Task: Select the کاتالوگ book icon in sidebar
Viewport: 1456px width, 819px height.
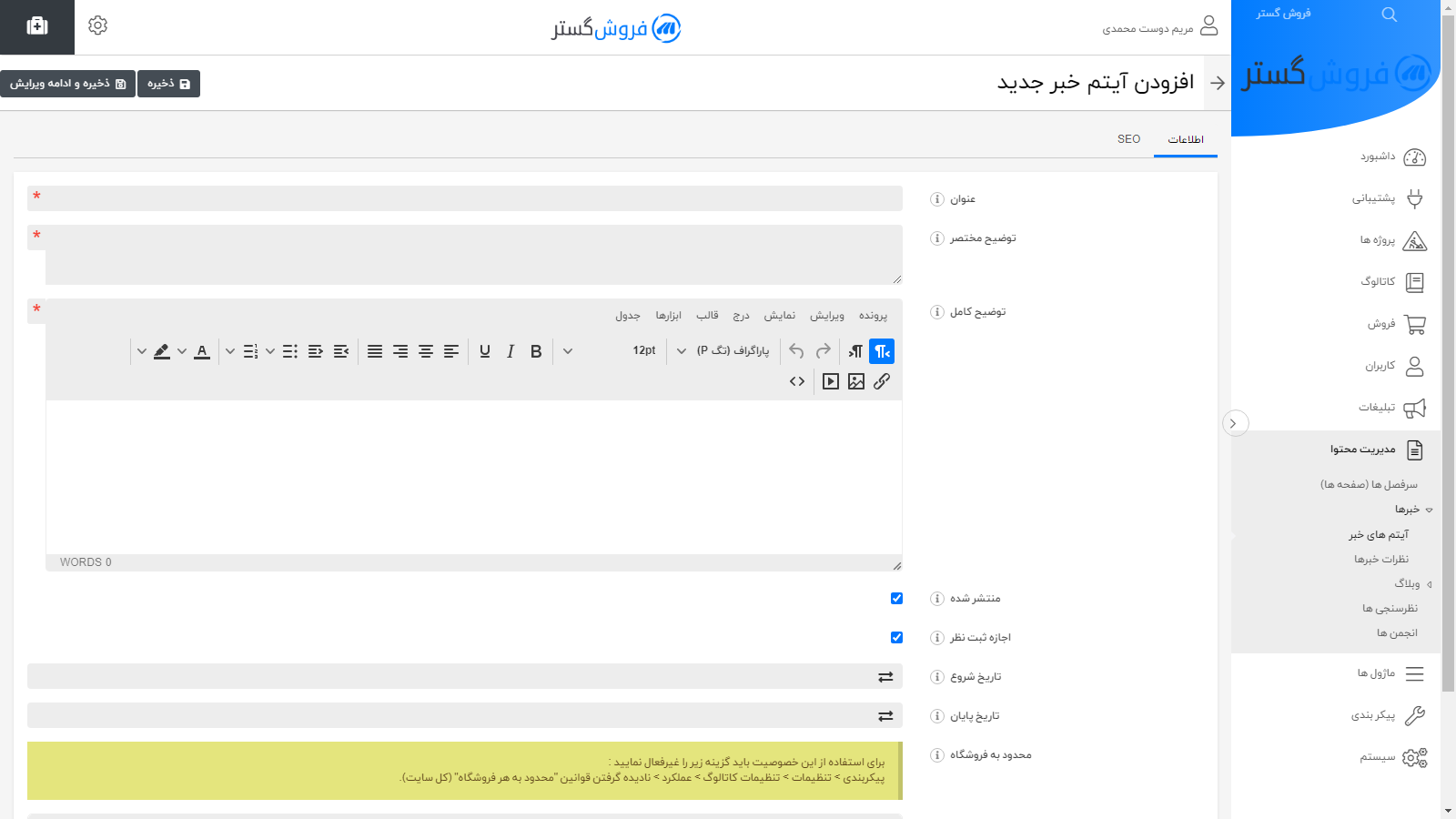Action: point(1413,282)
